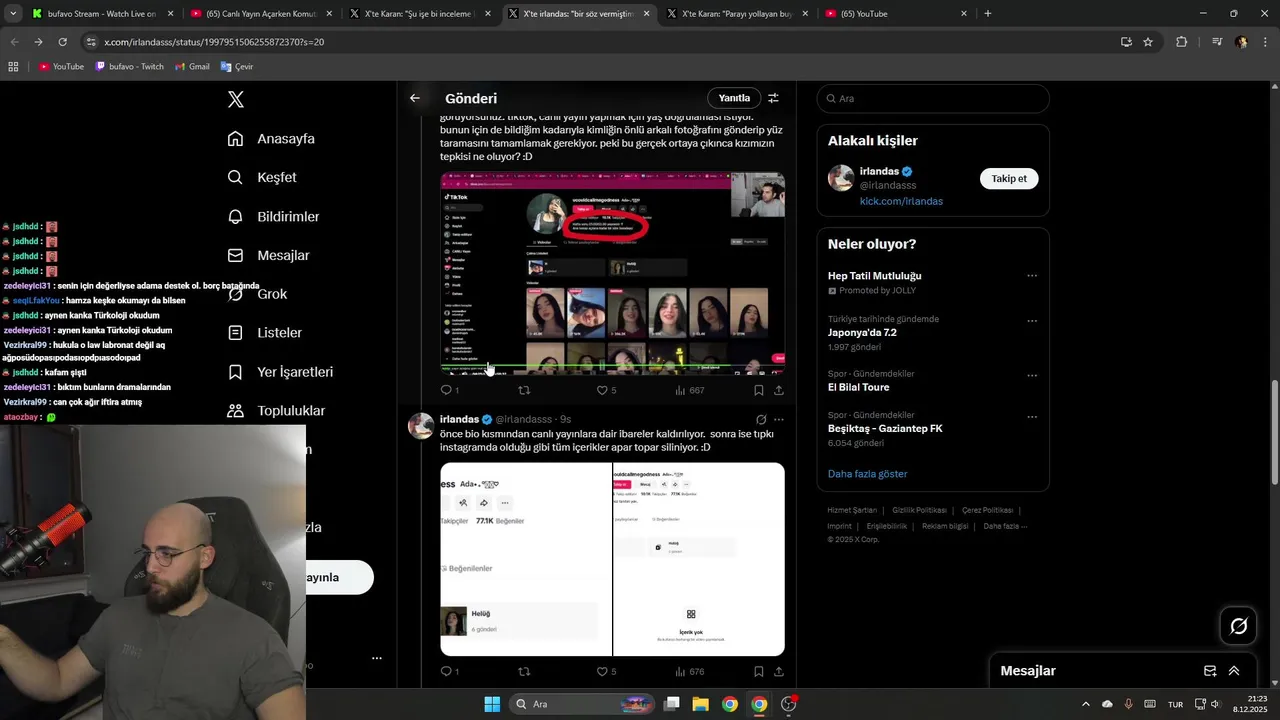Open reply sorting filter icon

coord(773,98)
